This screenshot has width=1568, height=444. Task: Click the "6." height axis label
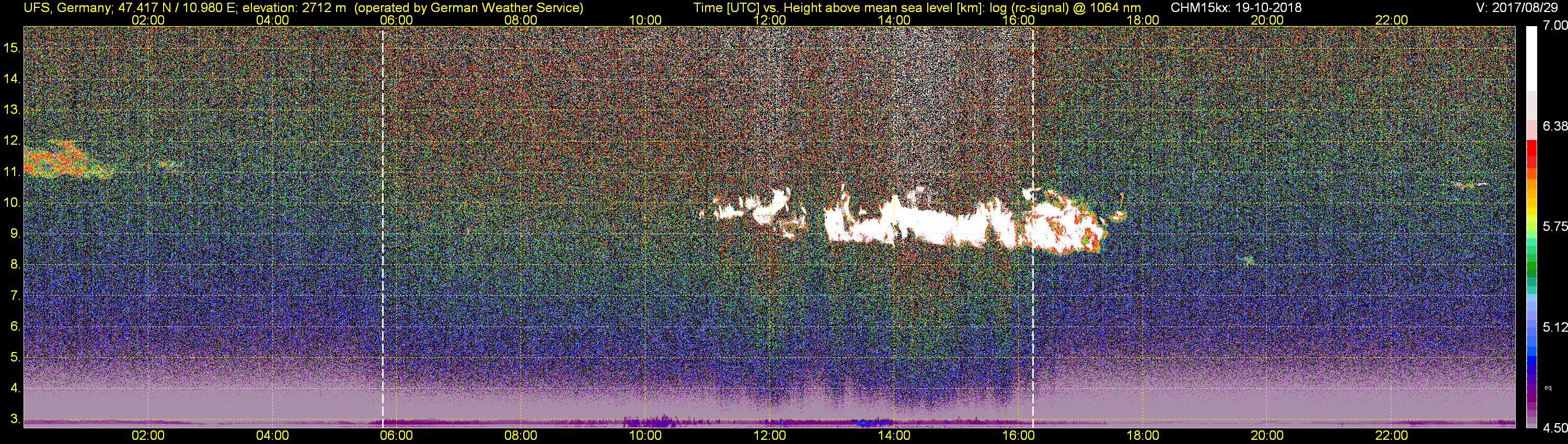(16, 326)
